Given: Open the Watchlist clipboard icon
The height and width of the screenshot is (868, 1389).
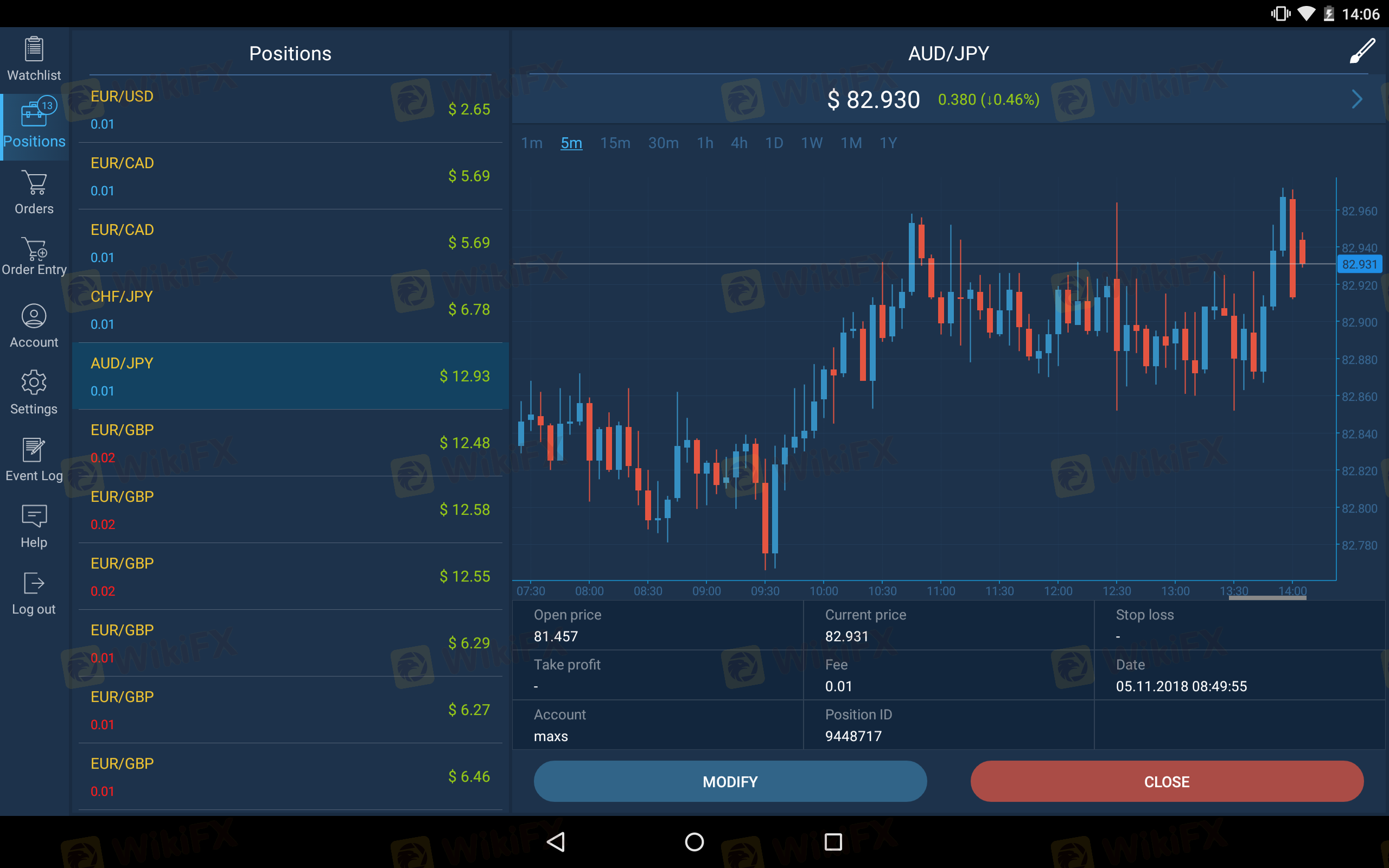Looking at the screenshot, I should click(34, 49).
